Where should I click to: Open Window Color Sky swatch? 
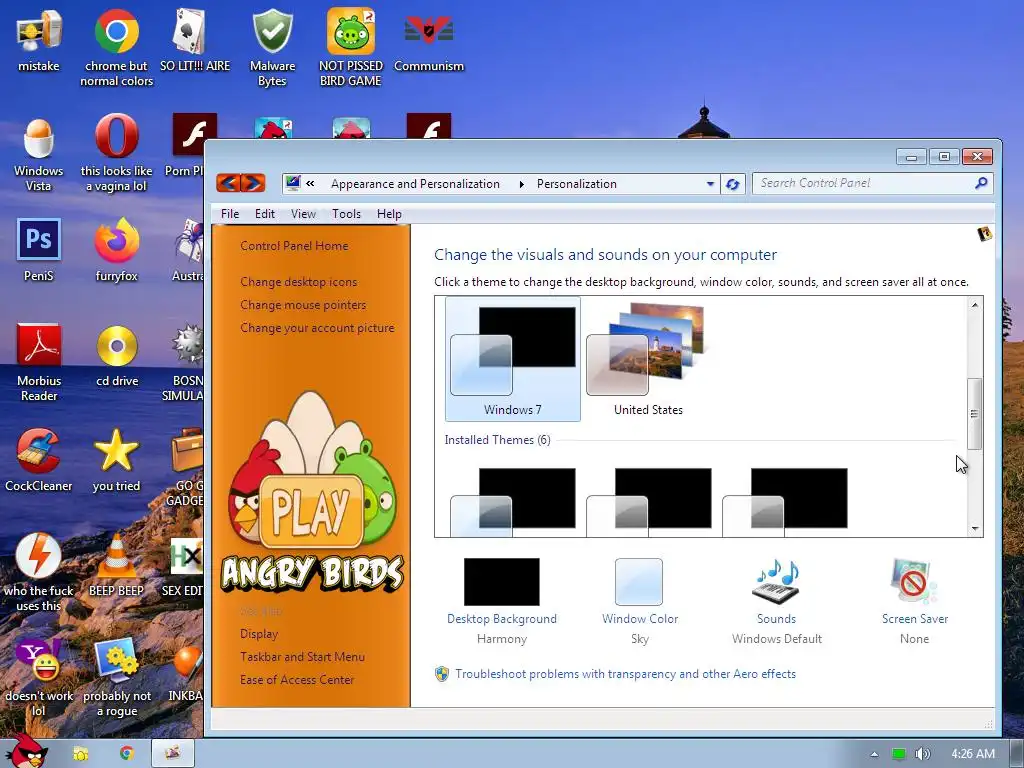click(x=639, y=581)
